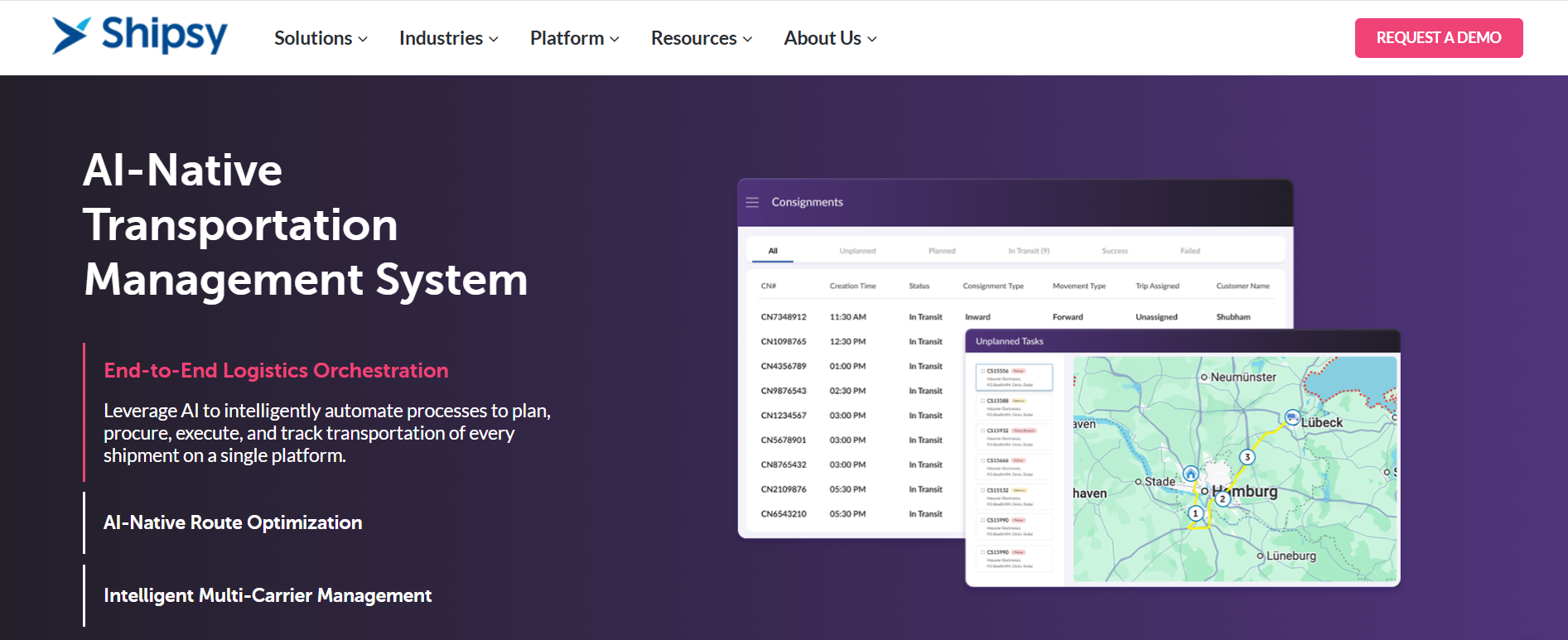Click the Consignments hamburger menu icon

[752, 202]
